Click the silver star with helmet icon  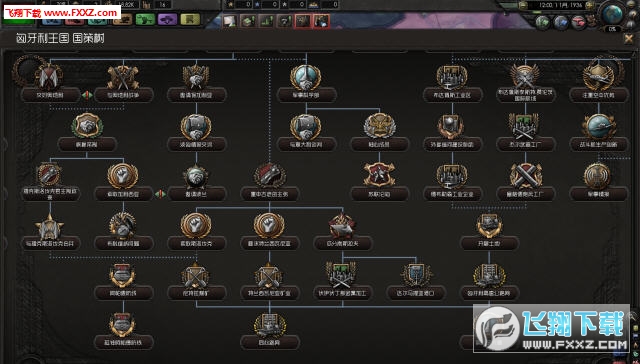pyautogui.click(x=49, y=226)
